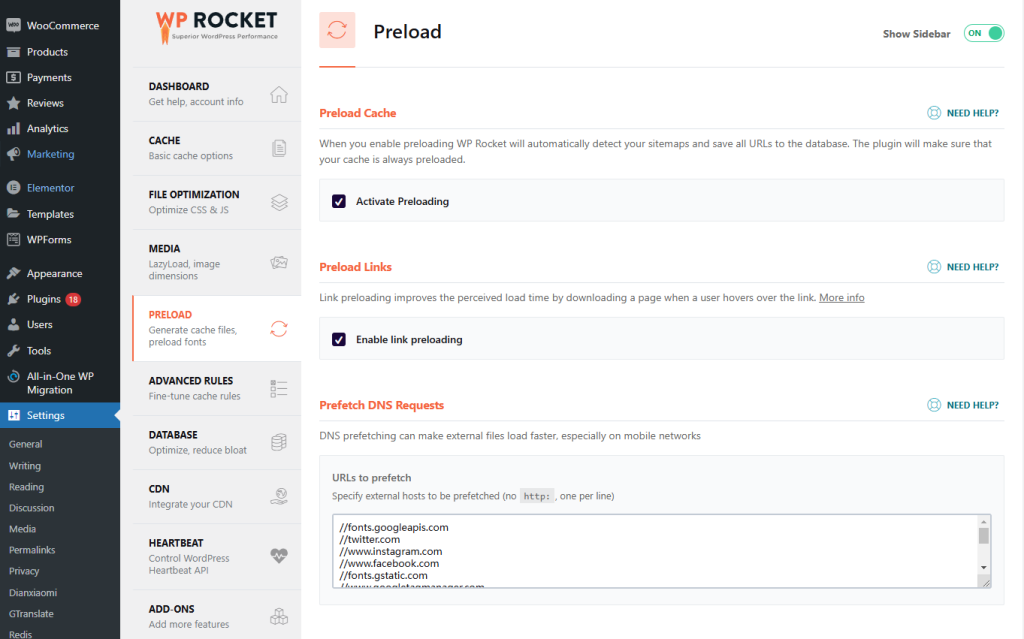Toggle the Show Sidebar switch off
Image resolution: width=1024 pixels, height=639 pixels.
pos(983,33)
